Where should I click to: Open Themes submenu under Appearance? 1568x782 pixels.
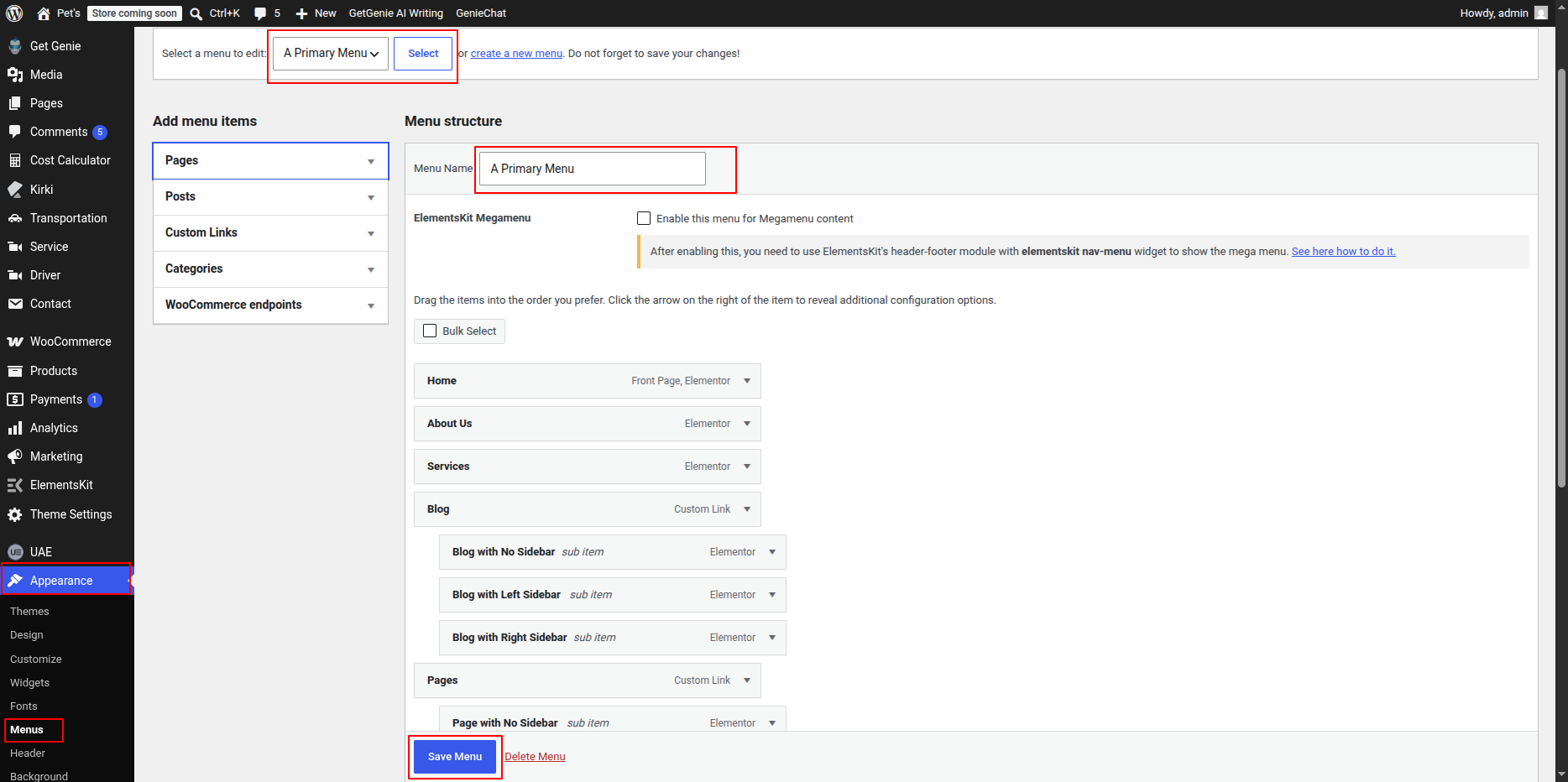(29, 612)
